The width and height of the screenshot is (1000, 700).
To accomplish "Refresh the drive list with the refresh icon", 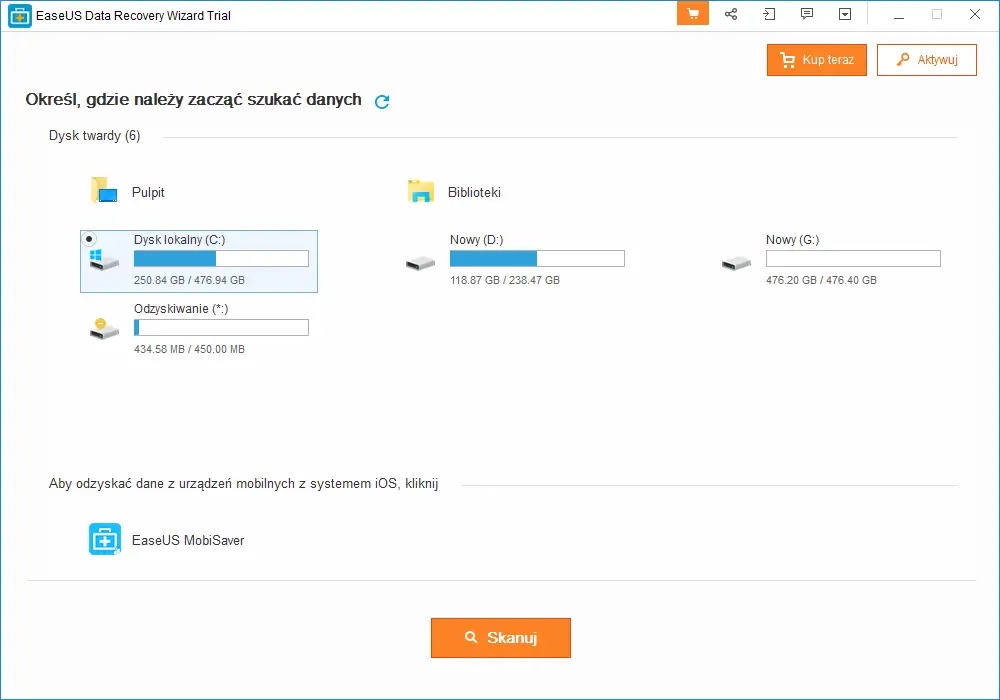I will pyautogui.click(x=382, y=101).
